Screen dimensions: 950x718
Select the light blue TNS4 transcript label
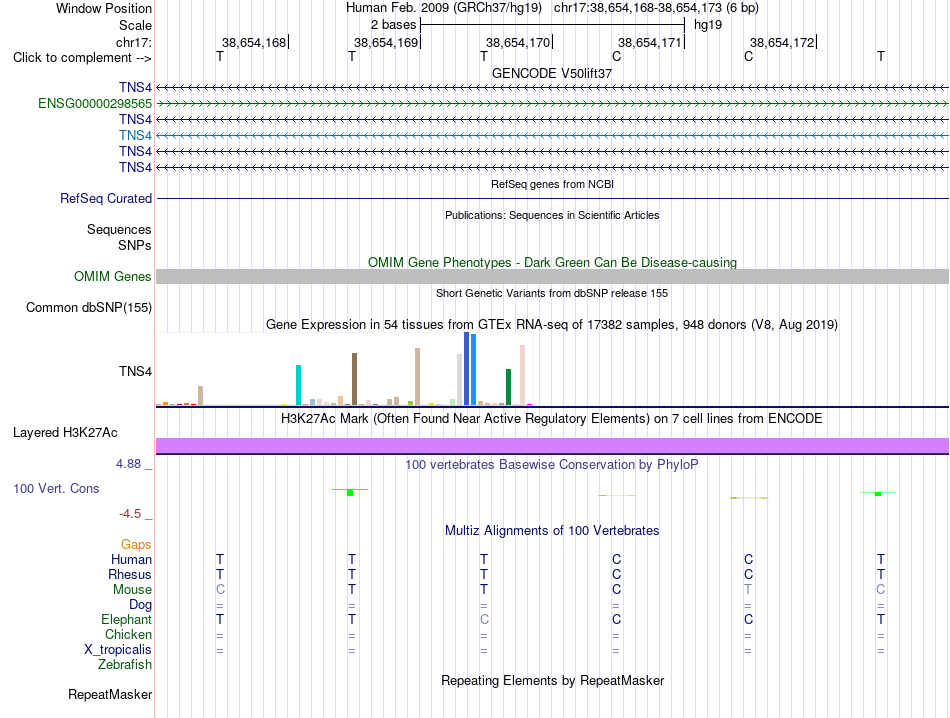point(135,135)
